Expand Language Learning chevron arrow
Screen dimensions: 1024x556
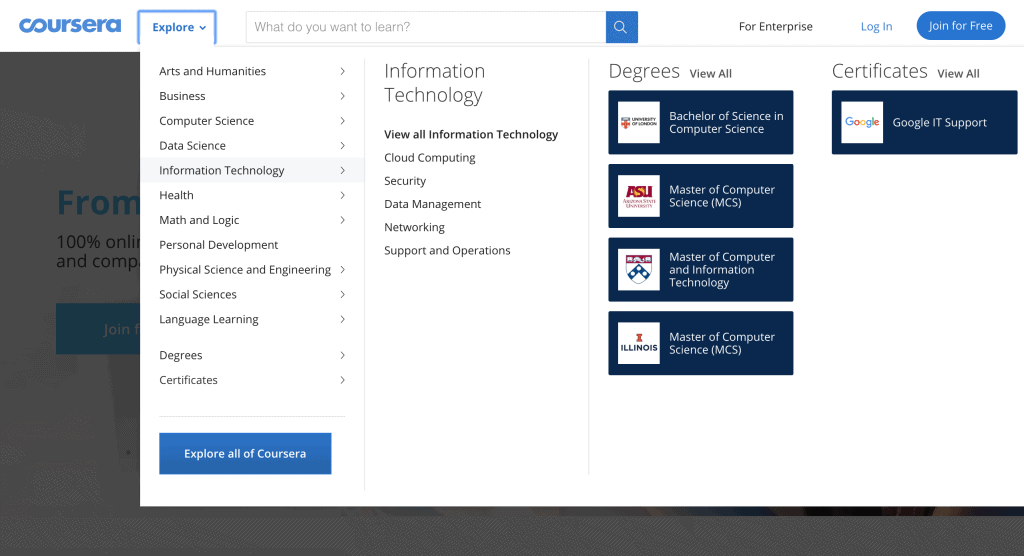(342, 319)
